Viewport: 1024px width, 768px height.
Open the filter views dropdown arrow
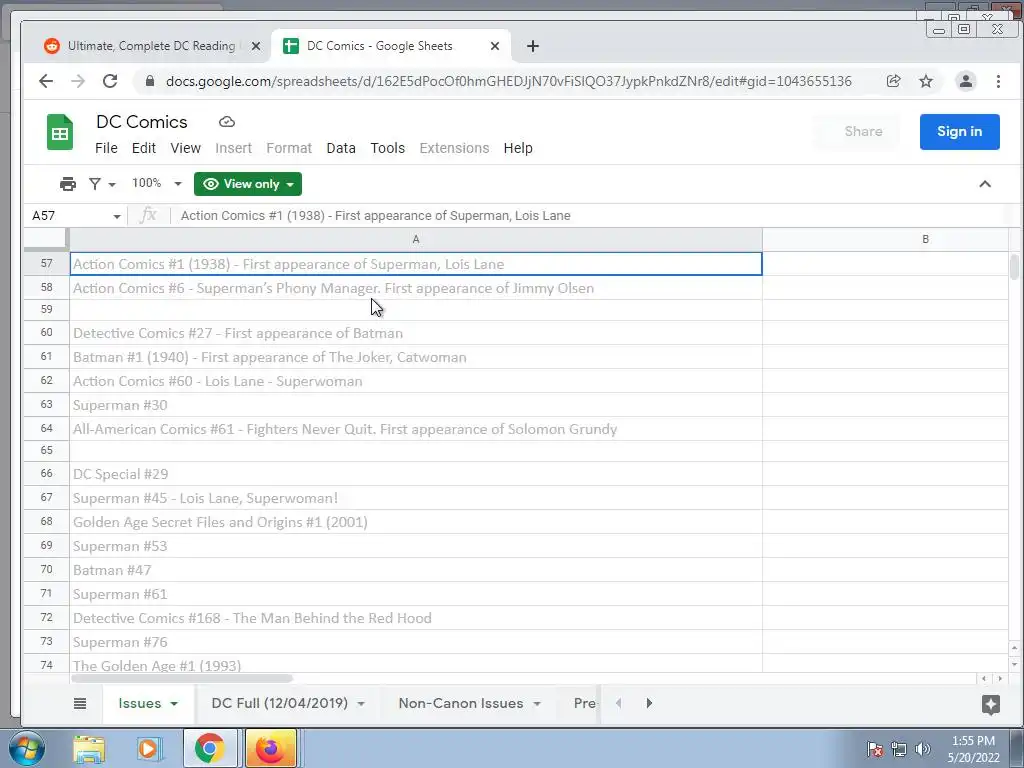click(x=112, y=185)
